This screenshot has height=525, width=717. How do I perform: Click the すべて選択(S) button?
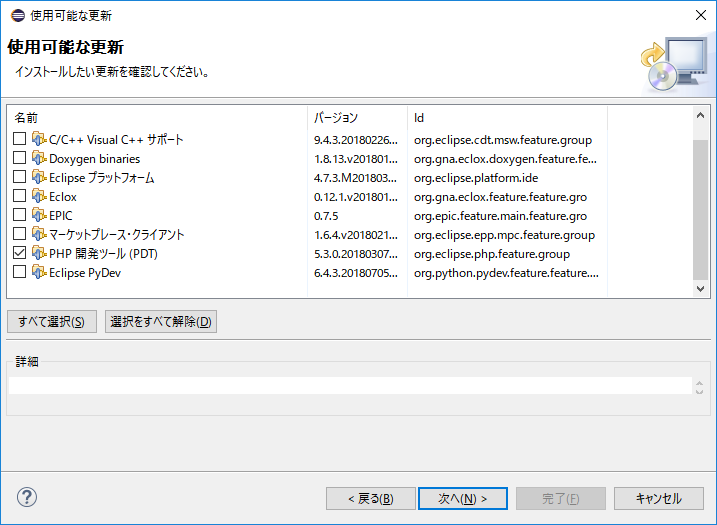(52, 321)
